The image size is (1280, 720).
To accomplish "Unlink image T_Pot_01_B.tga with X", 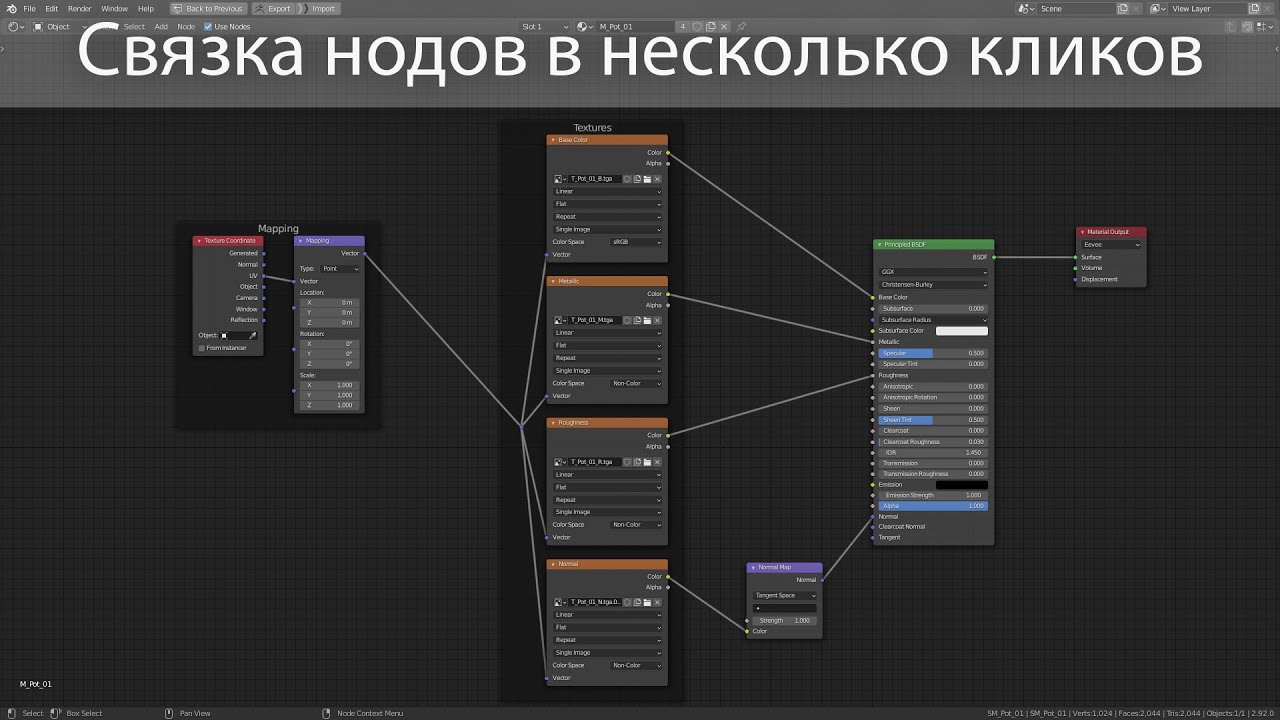I will [x=657, y=179].
